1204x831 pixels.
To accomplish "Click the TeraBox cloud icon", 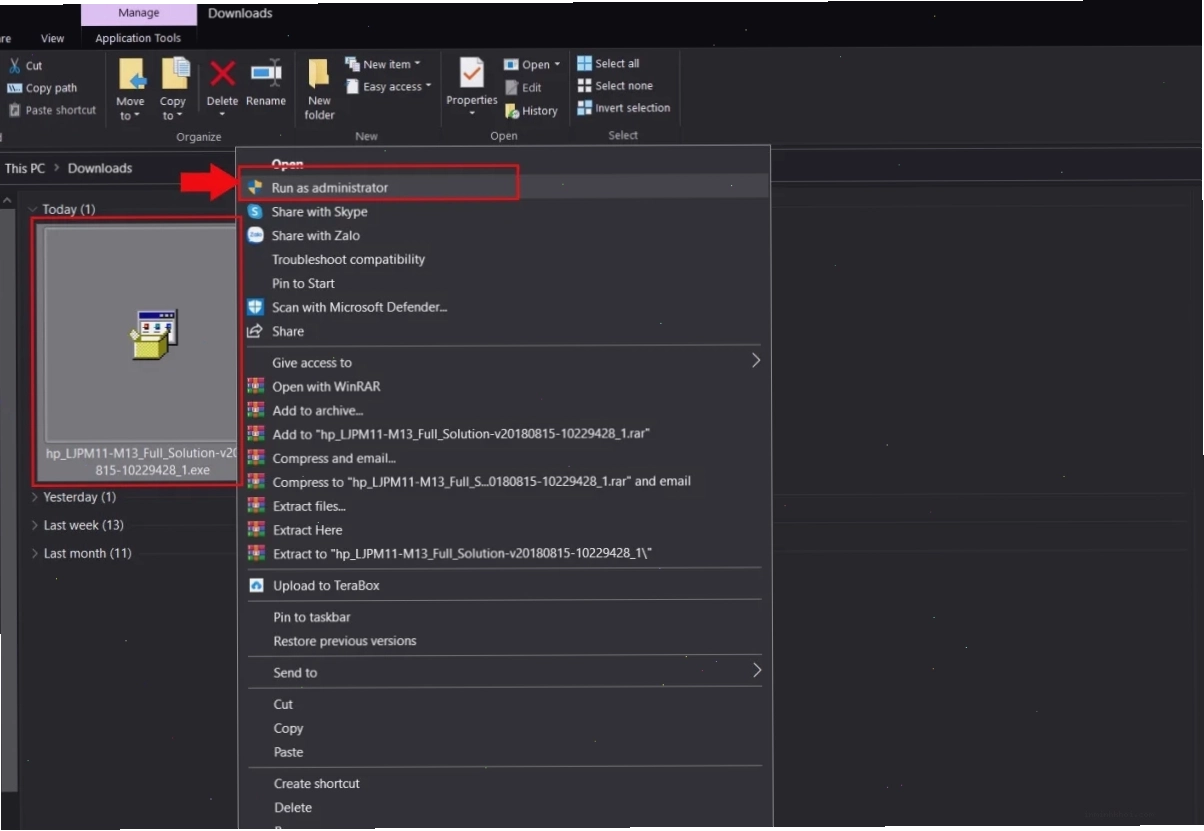I will [x=256, y=586].
